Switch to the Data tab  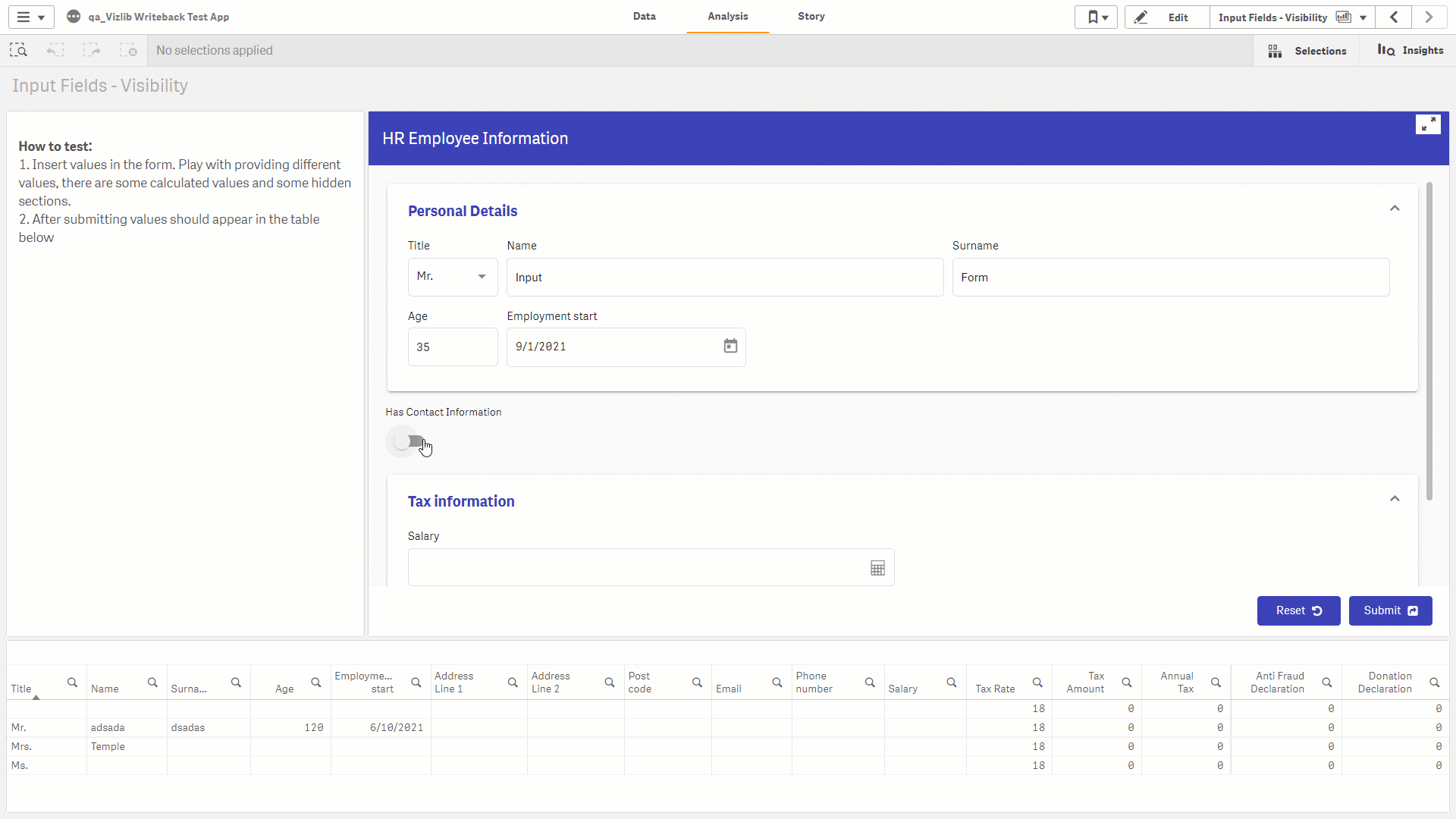coord(645,17)
